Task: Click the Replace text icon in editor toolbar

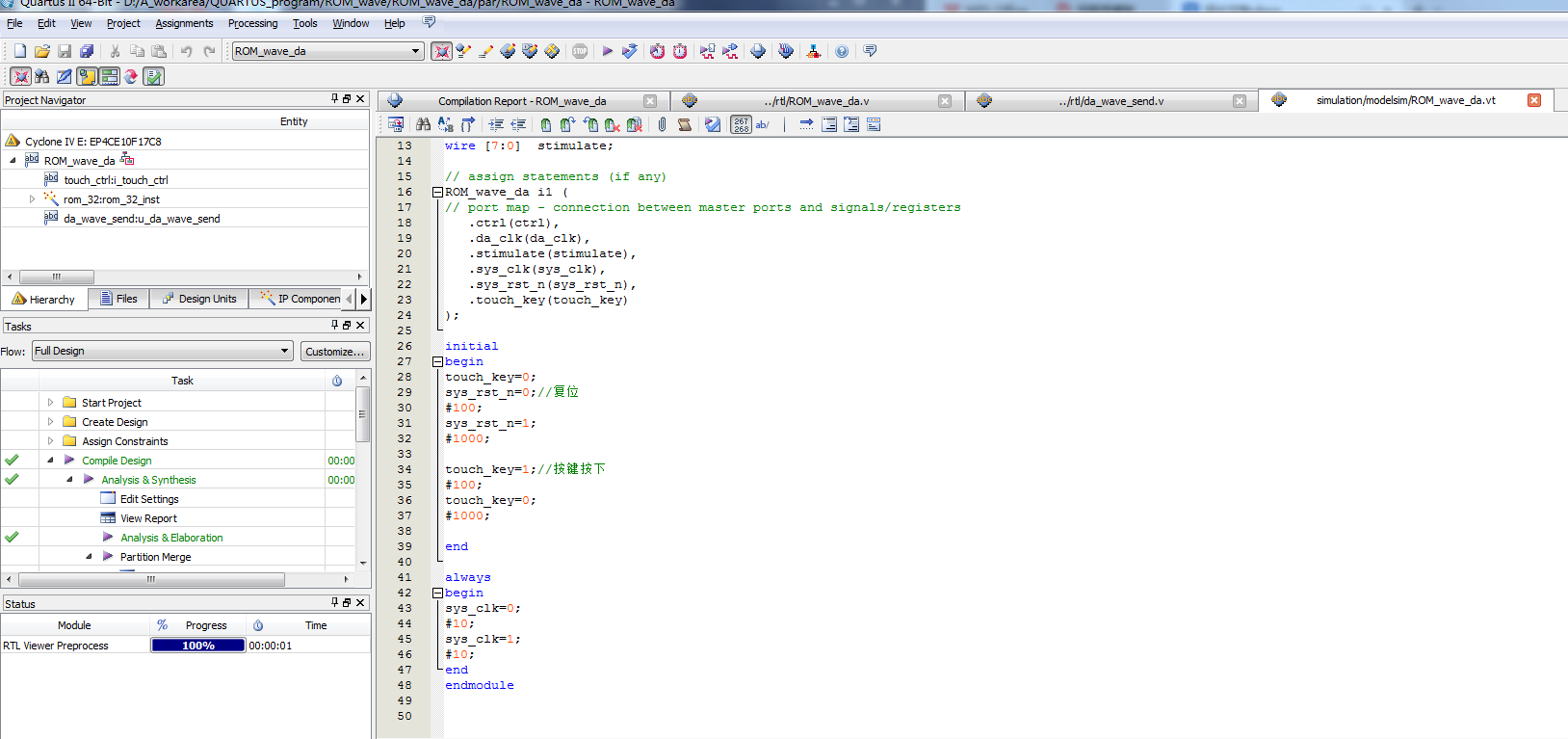Action: [445, 124]
